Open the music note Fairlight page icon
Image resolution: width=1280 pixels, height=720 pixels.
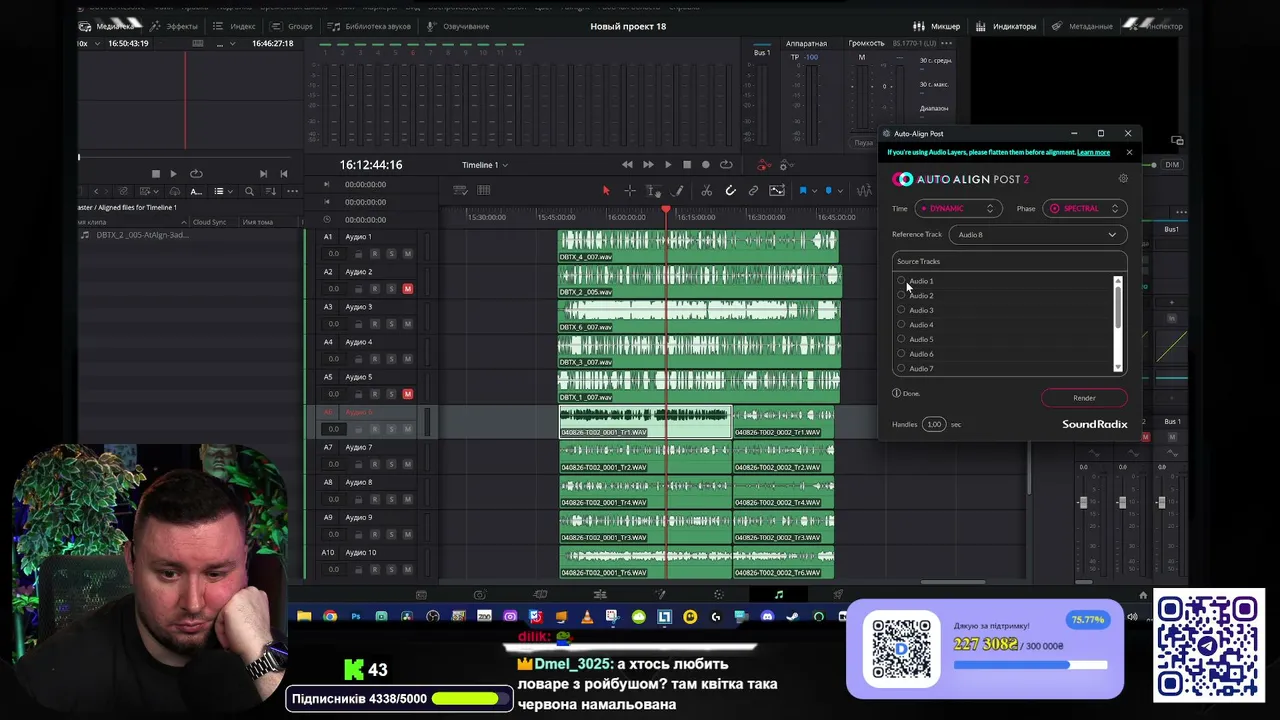779,594
